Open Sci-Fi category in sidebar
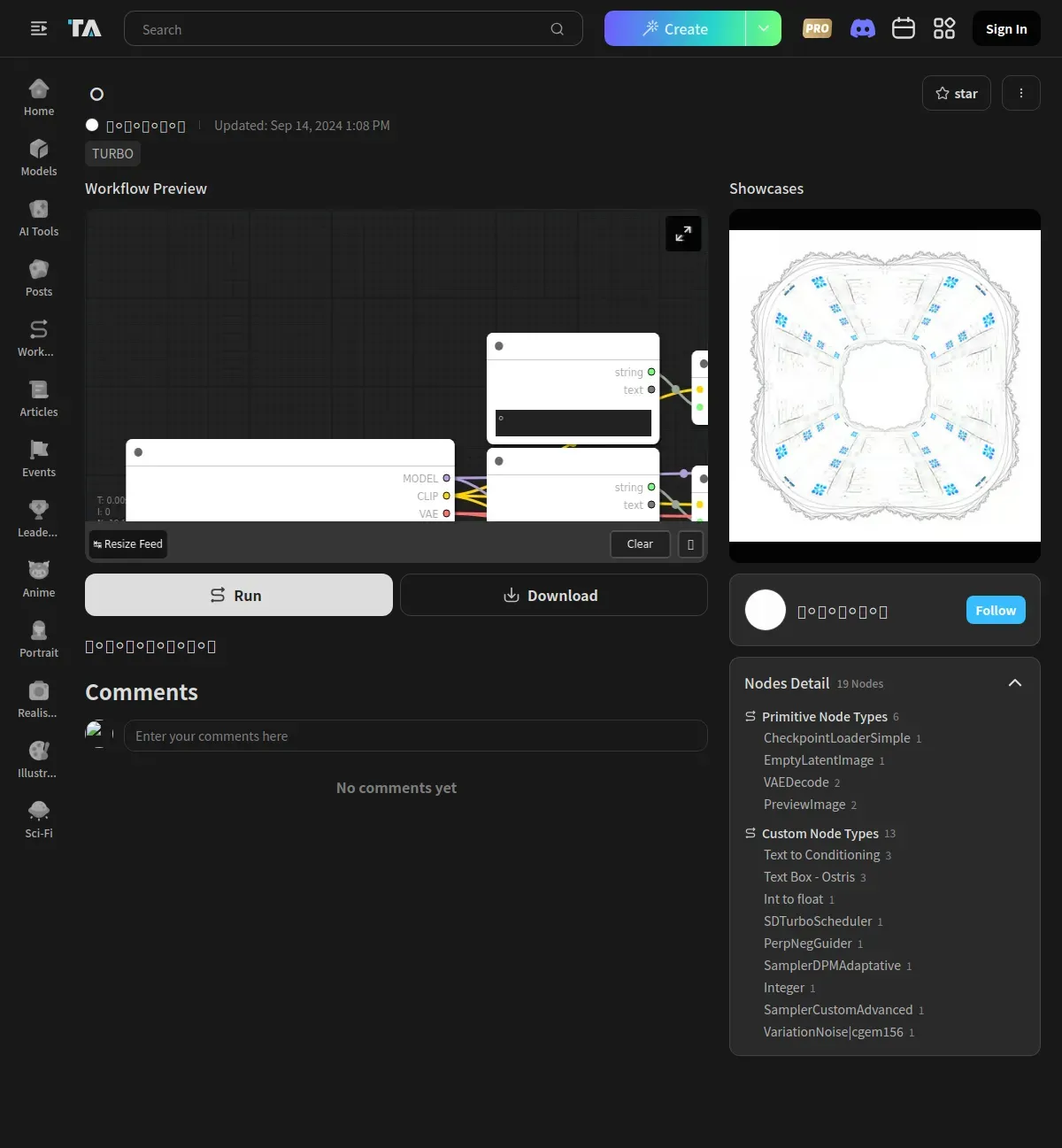Screen dimensions: 1062x1148 39,821
